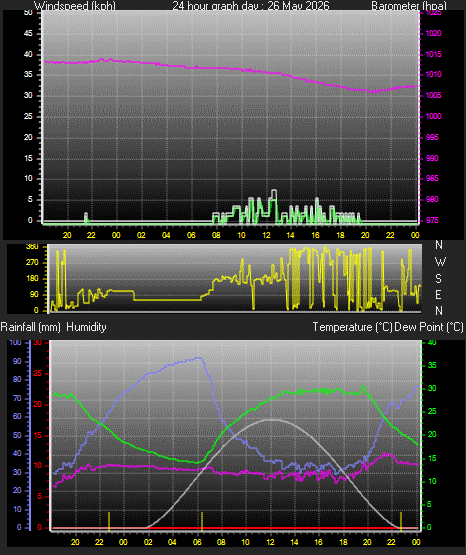466x555 pixels.
Task: Click the "Dew Point (°C)" label
Action: coord(429,327)
